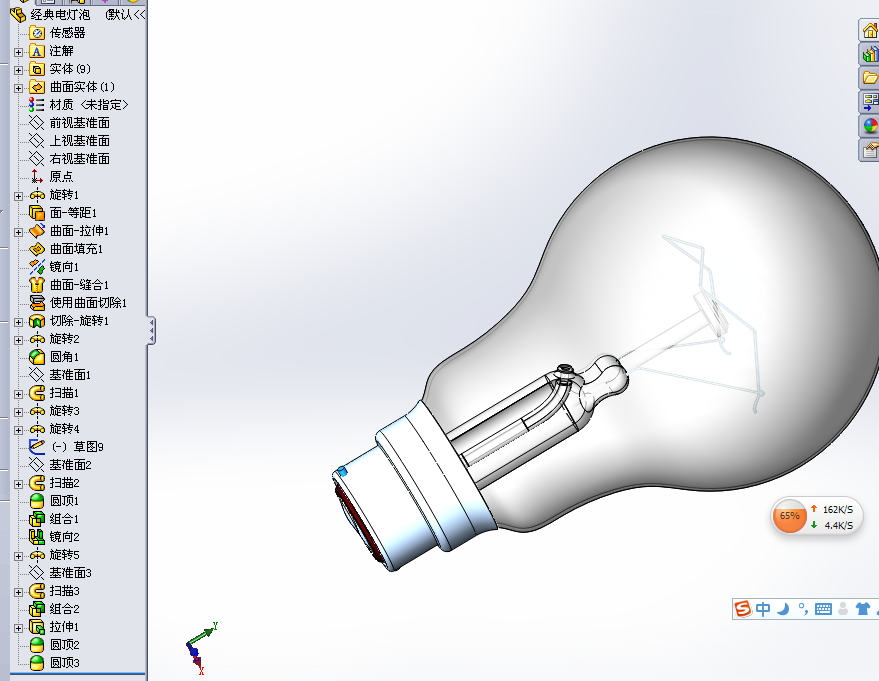Open the design library icon in task pane
This screenshot has height=681, width=879.
869,54
